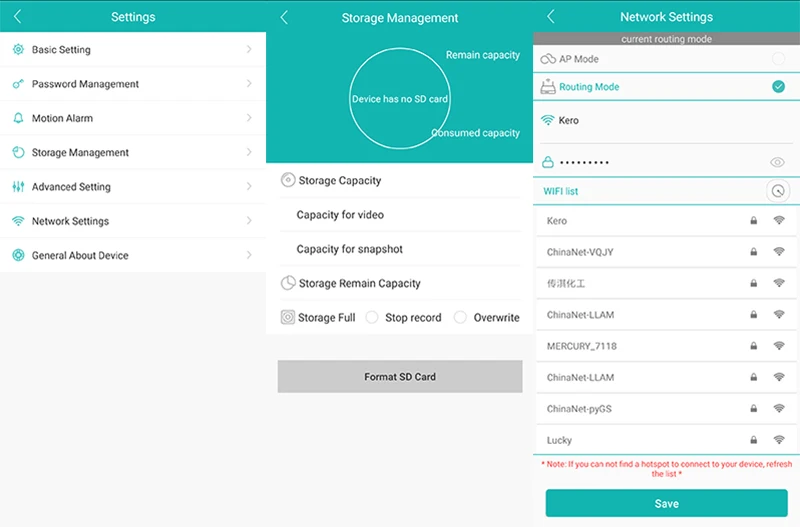This screenshot has width=800, height=527.
Task: Tap the Password Management key icon
Action: point(18,84)
